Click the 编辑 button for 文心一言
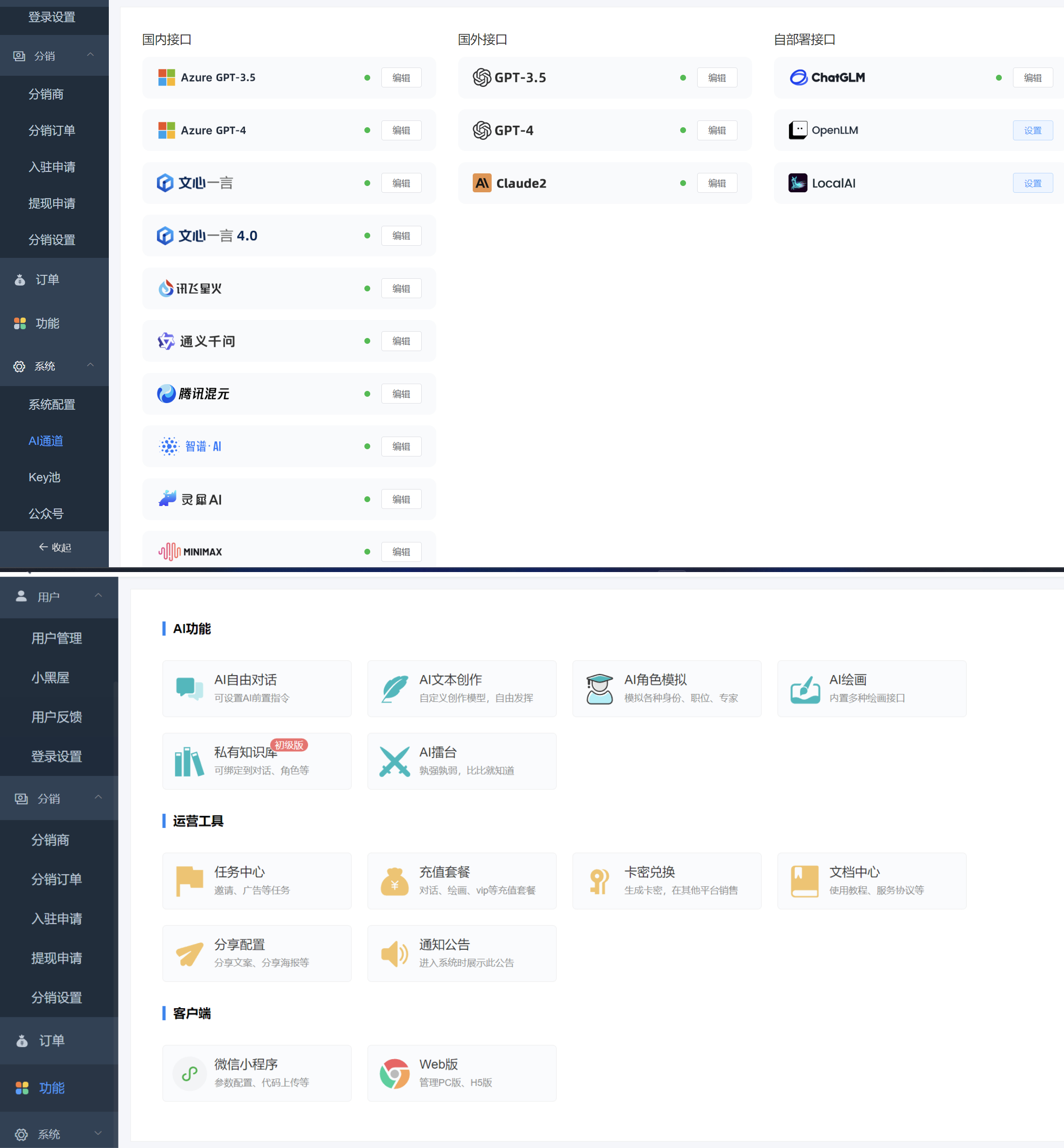 coord(401,183)
